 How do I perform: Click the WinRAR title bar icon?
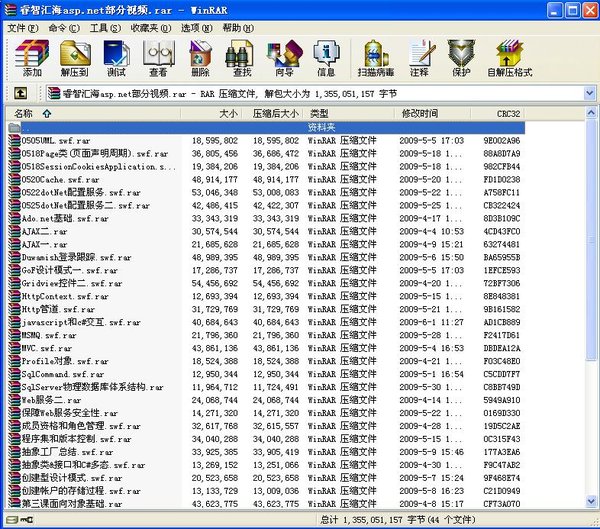pos(10,10)
